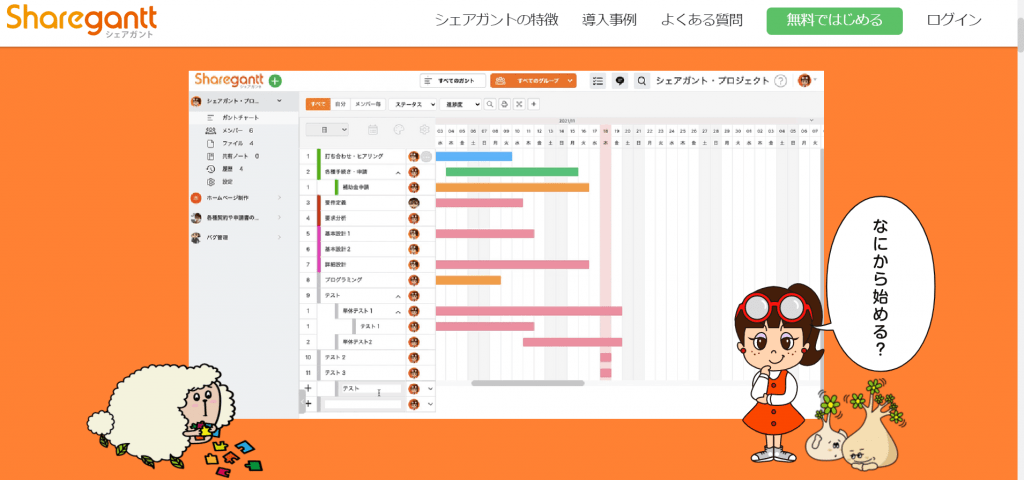
Task: Switch to the メンバー毎 filter
Action: tap(368, 104)
